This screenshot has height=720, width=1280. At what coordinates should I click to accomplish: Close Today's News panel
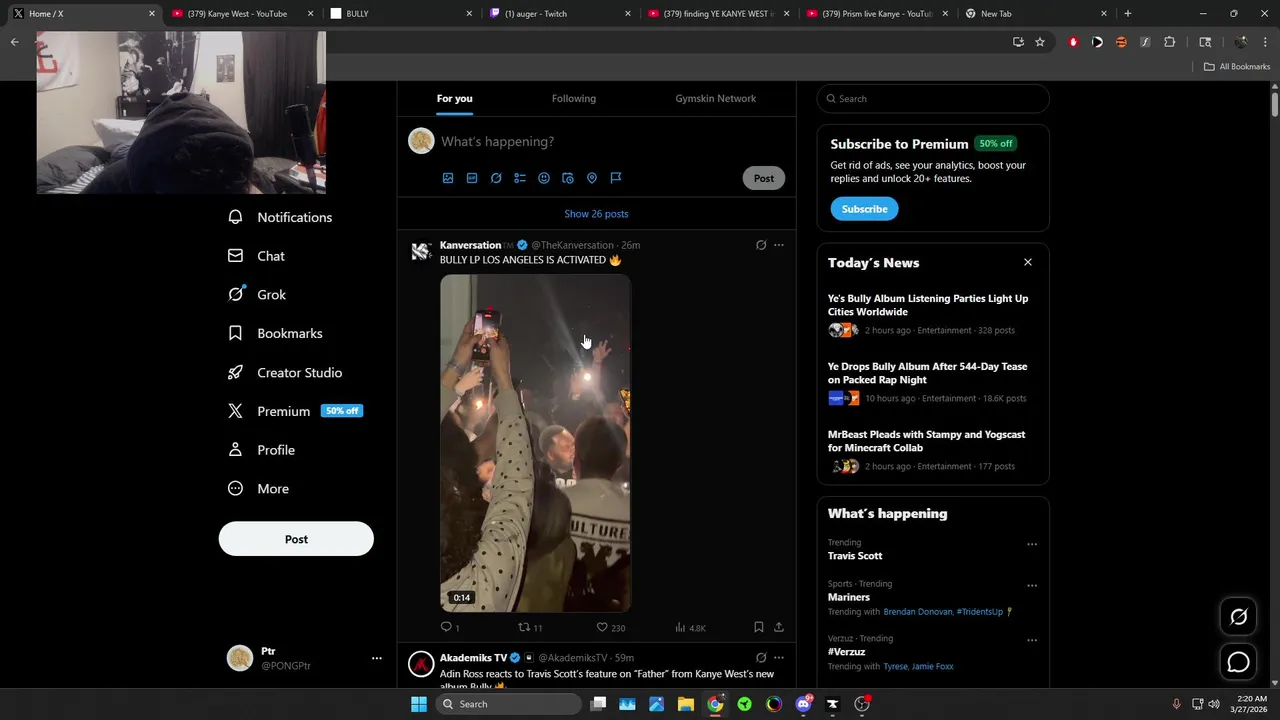[x=1027, y=262]
